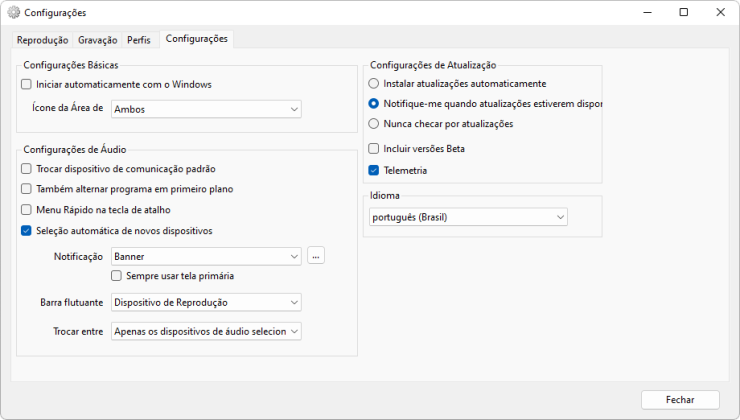
Task: Open notification options with the ellipsis button
Action: click(316, 256)
